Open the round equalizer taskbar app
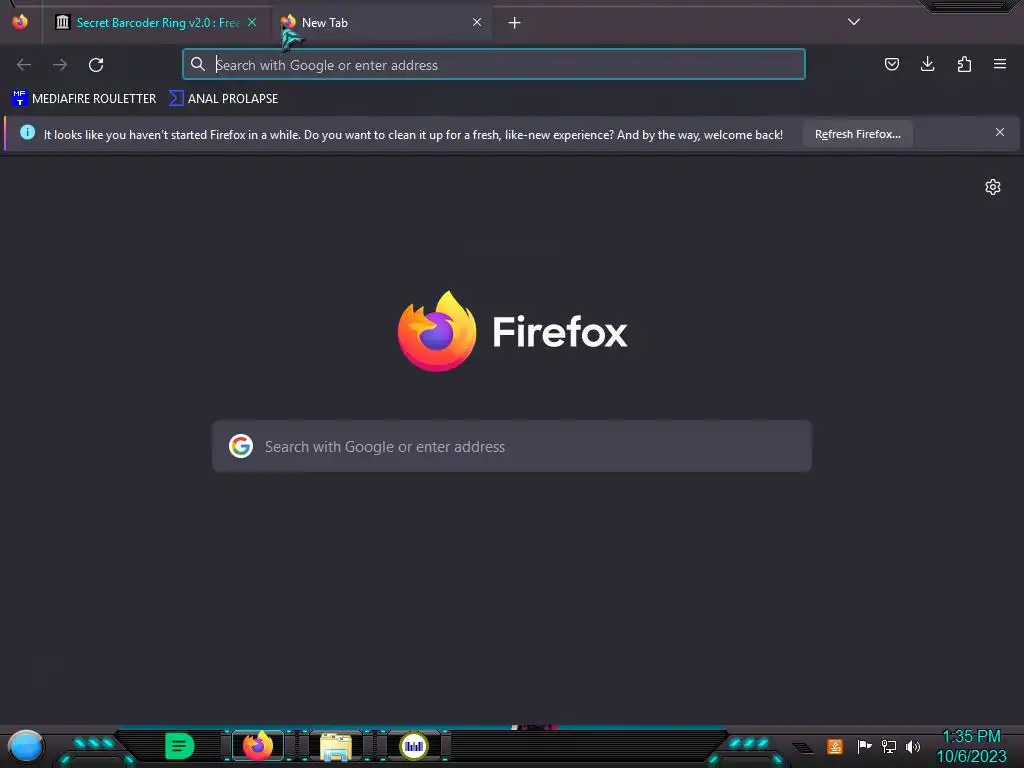Viewport: 1024px width, 768px height. [x=414, y=746]
